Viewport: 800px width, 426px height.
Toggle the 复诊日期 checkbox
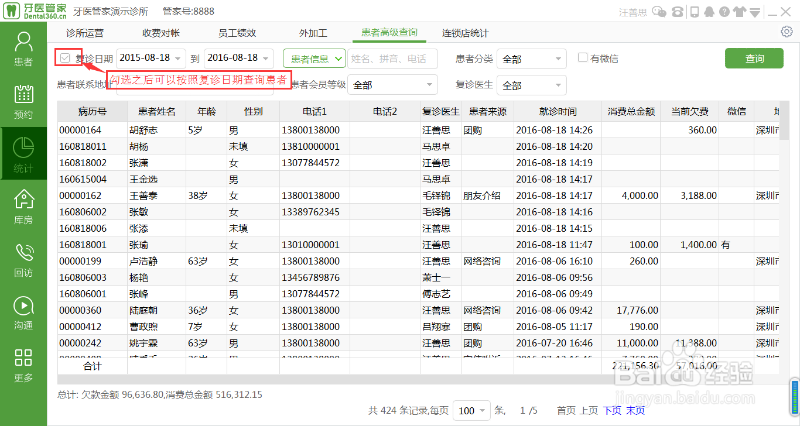tap(65, 58)
